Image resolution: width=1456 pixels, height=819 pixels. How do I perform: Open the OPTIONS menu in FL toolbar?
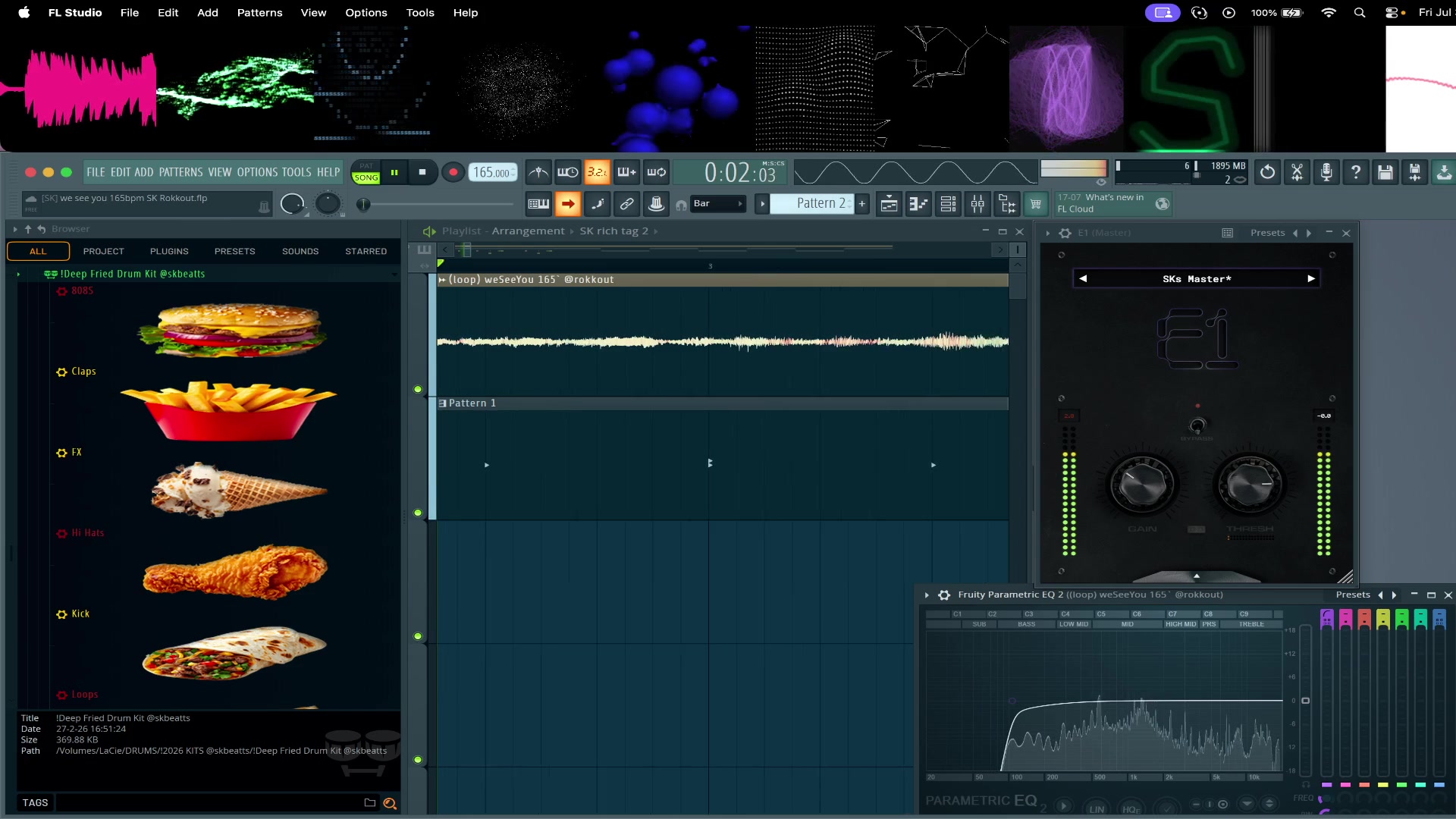(x=258, y=172)
